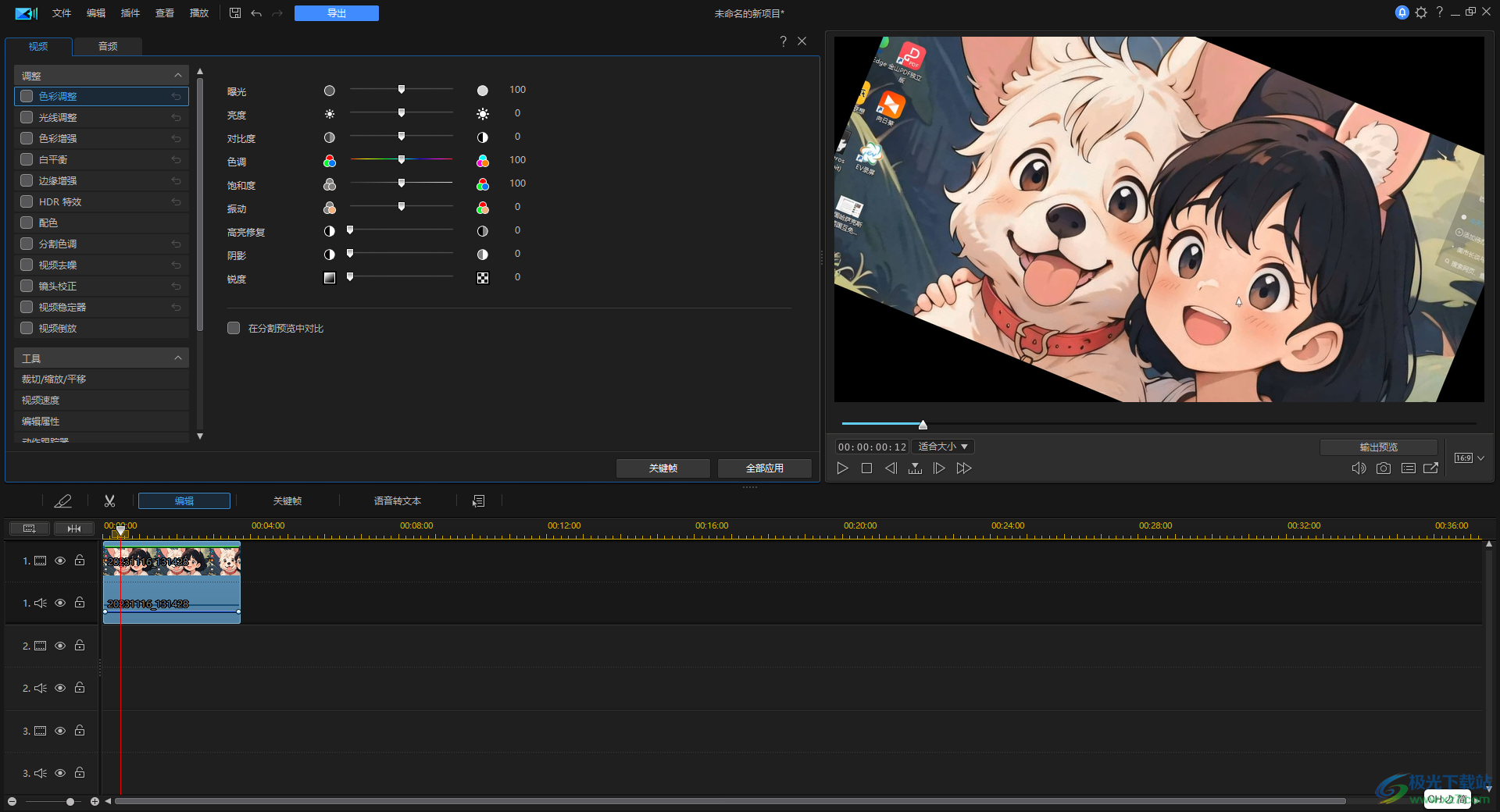This screenshot has width=1500, height=812.
Task: Reset the 白平衡 adjustment arrow
Action: click(x=177, y=160)
